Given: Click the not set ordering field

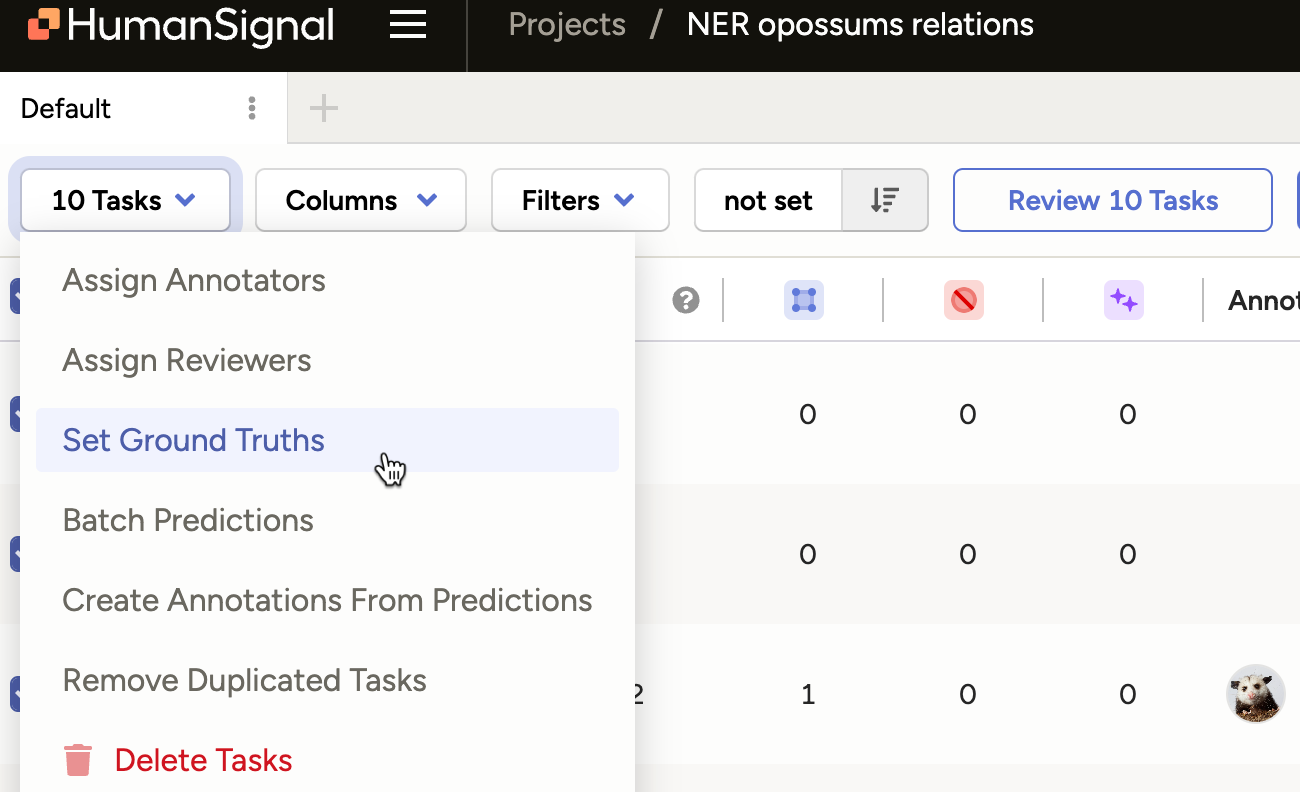Looking at the screenshot, I should click(x=768, y=200).
